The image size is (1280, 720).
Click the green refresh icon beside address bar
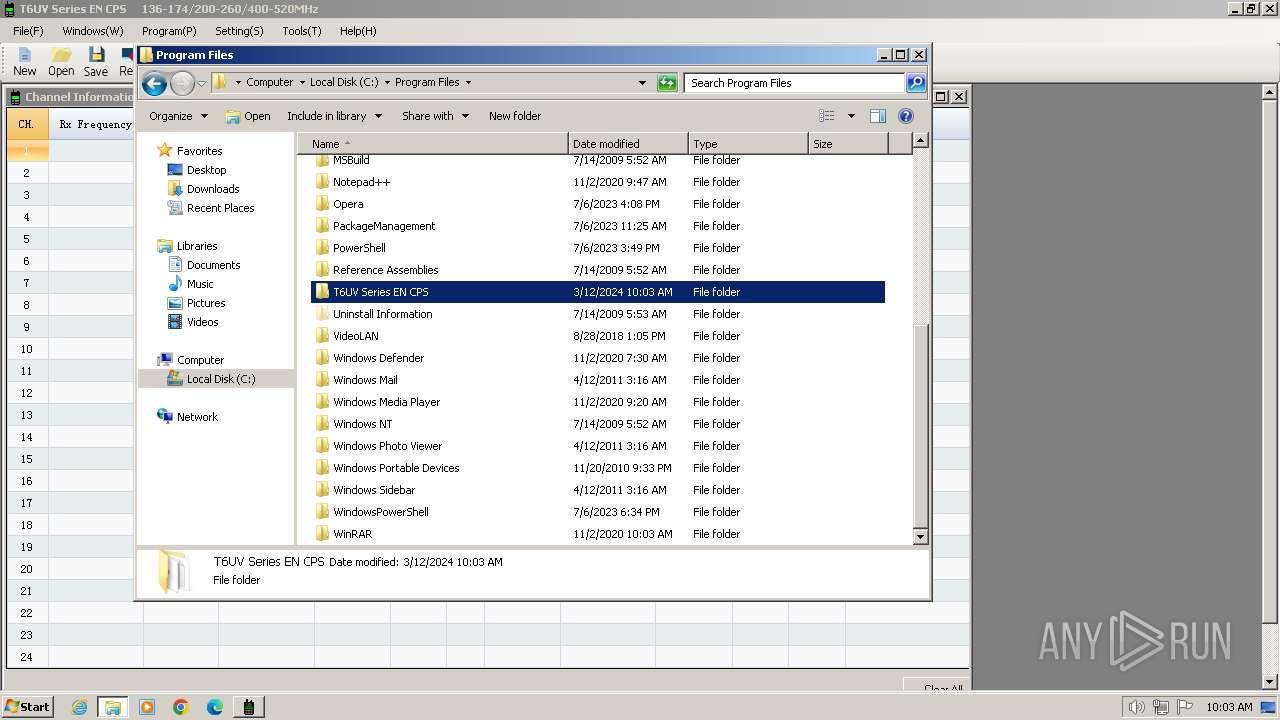coord(667,83)
